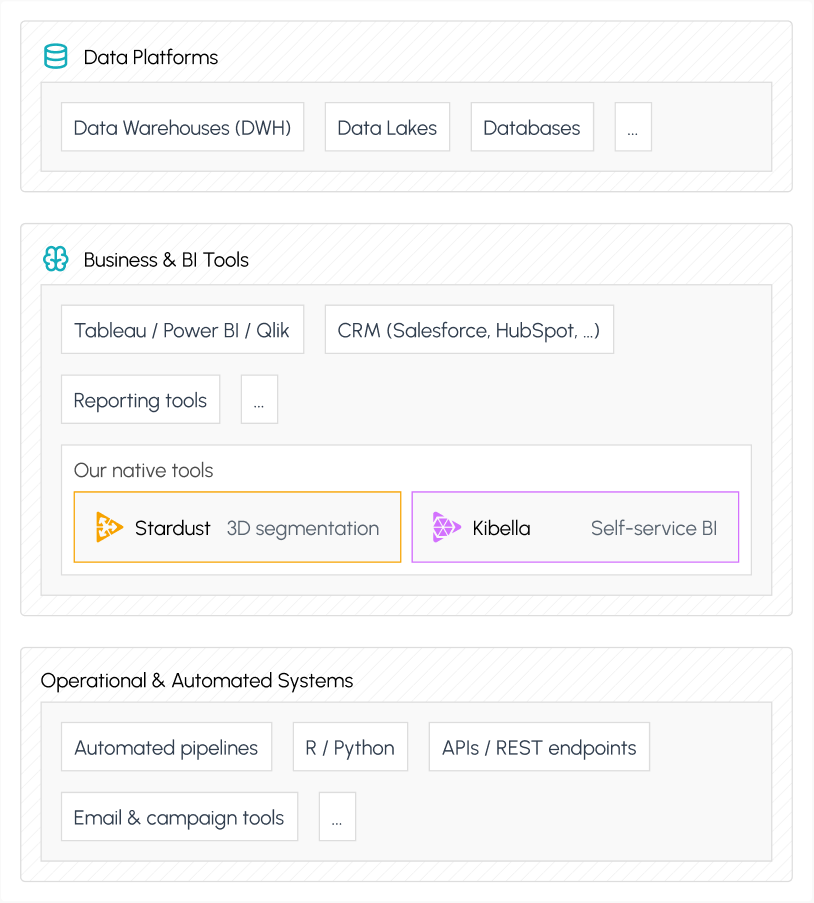Viewport: 814px width, 903px height.
Task: Open the Kibella Self-service BI card
Action: tap(575, 527)
